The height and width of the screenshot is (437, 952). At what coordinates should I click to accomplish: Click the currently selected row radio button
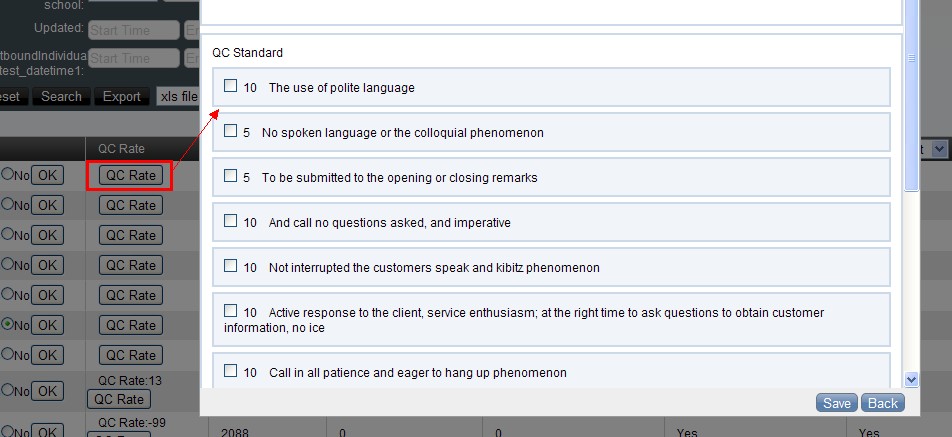[x=7, y=325]
